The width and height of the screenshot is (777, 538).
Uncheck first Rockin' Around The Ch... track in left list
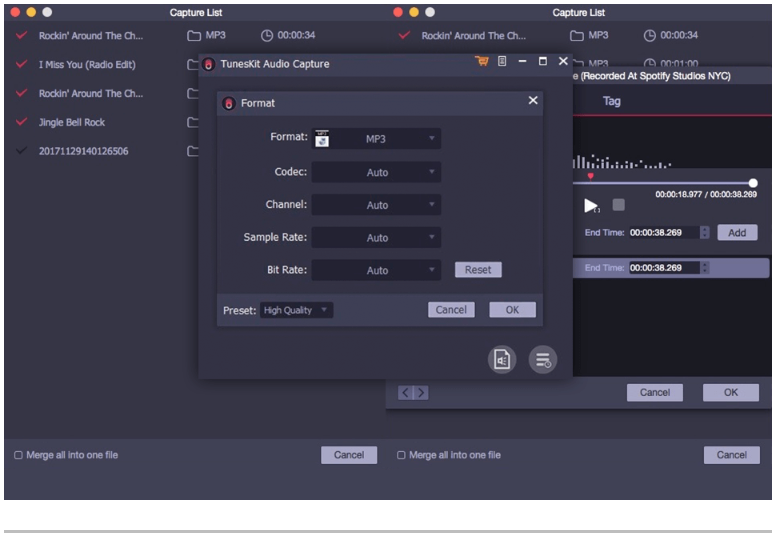click(x=21, y=35)
